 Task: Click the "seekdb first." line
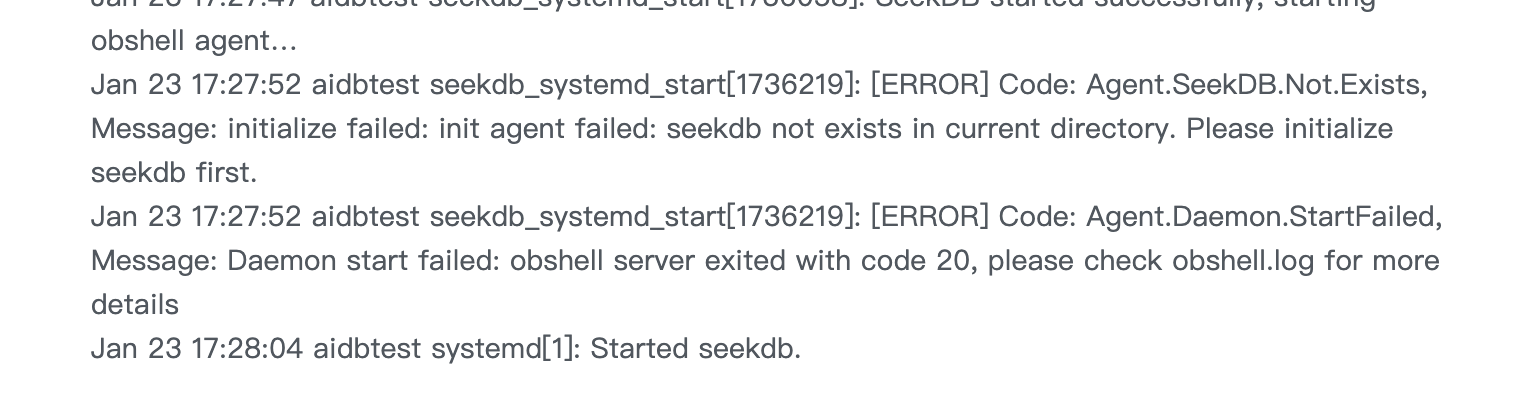tap(174, 173)
